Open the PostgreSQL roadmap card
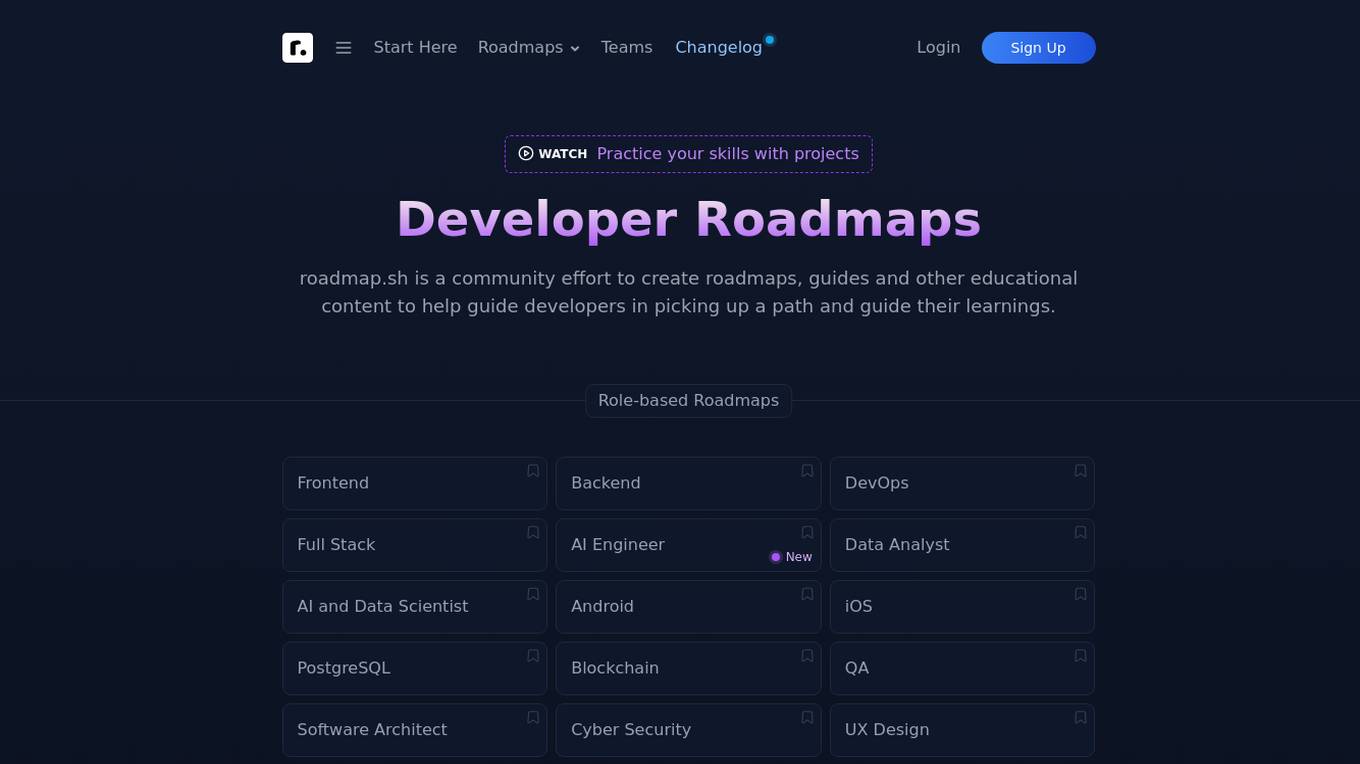 click(415, 668)
